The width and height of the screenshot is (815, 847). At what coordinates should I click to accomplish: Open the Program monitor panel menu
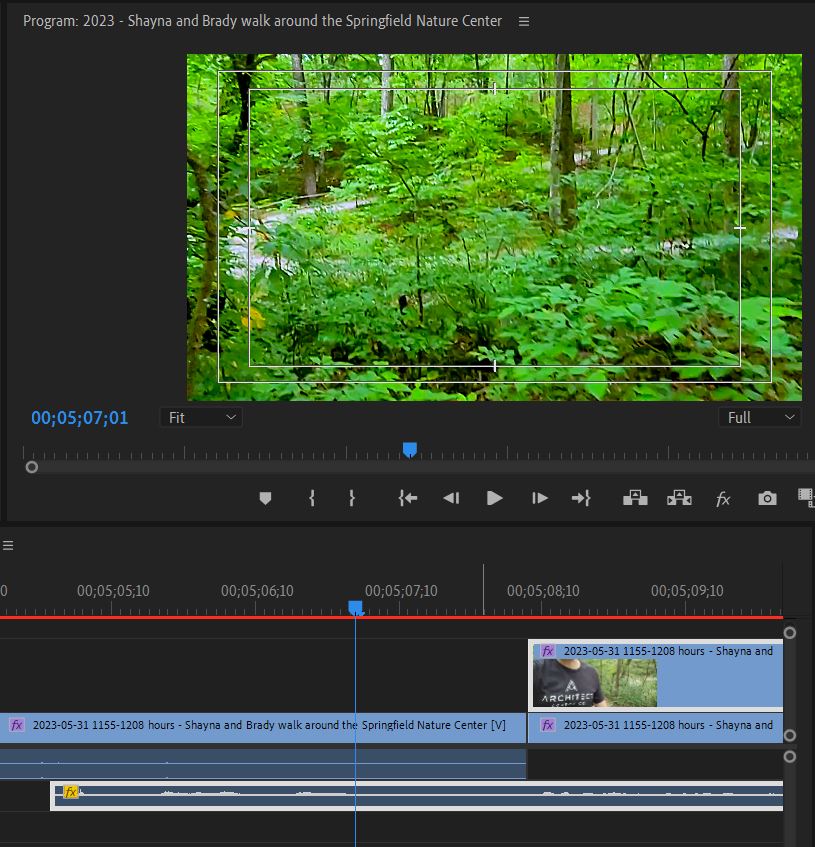pos(524,22)
